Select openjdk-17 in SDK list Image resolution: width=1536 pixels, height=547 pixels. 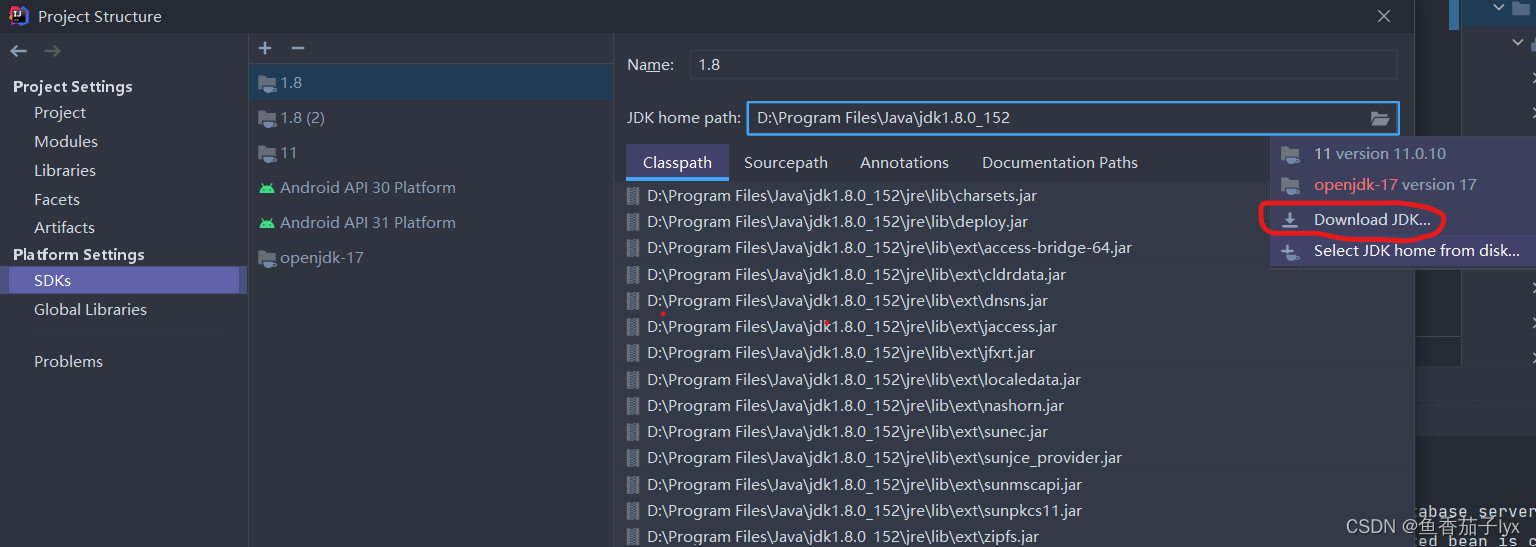(430, 258)
